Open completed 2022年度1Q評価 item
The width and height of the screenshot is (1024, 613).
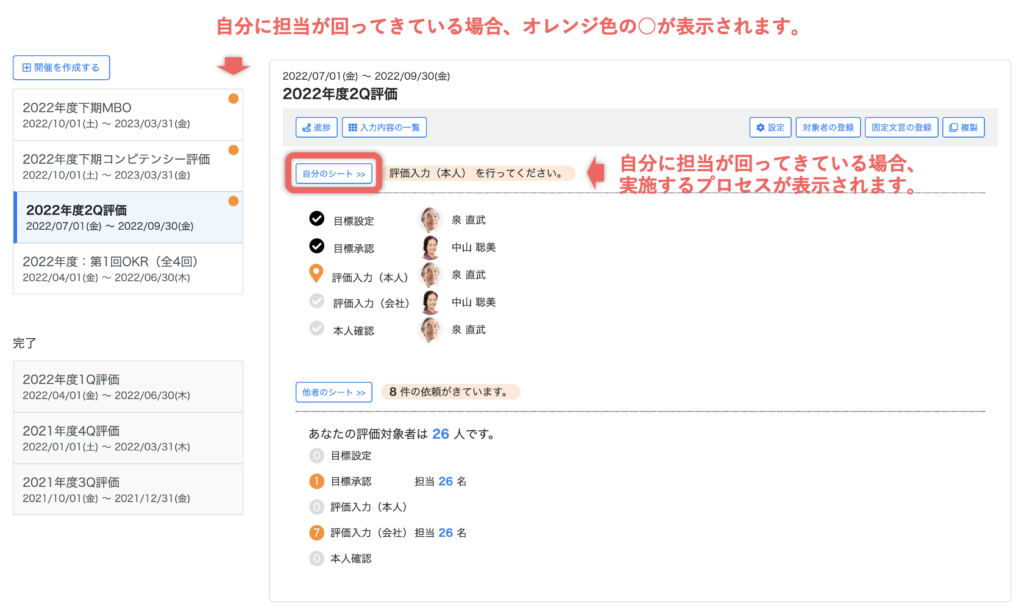[x=128, y=386]
